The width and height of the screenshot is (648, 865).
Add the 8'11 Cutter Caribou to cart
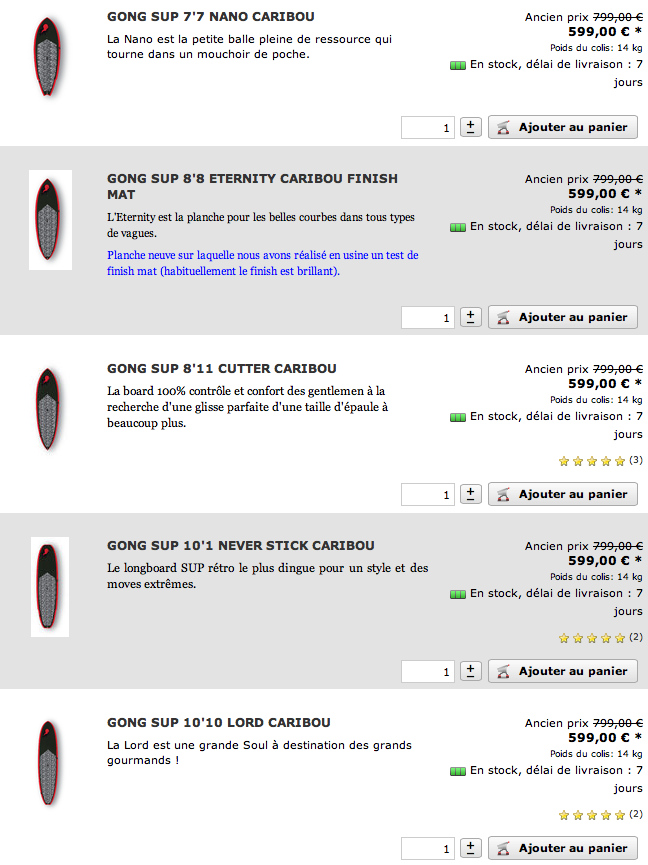pos(563,494)
